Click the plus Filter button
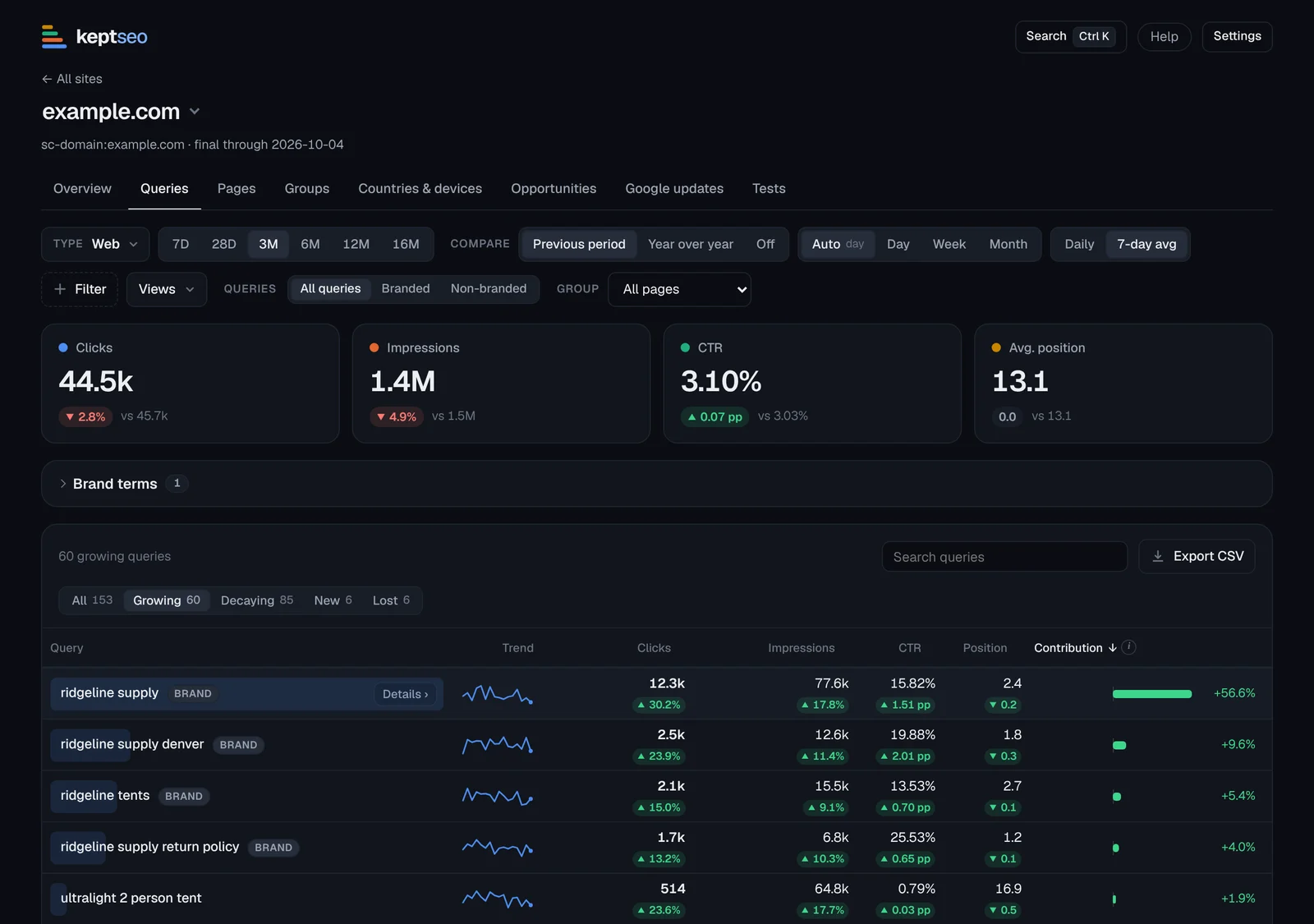This screenshot has height=924, width=1314. point(80,289)
